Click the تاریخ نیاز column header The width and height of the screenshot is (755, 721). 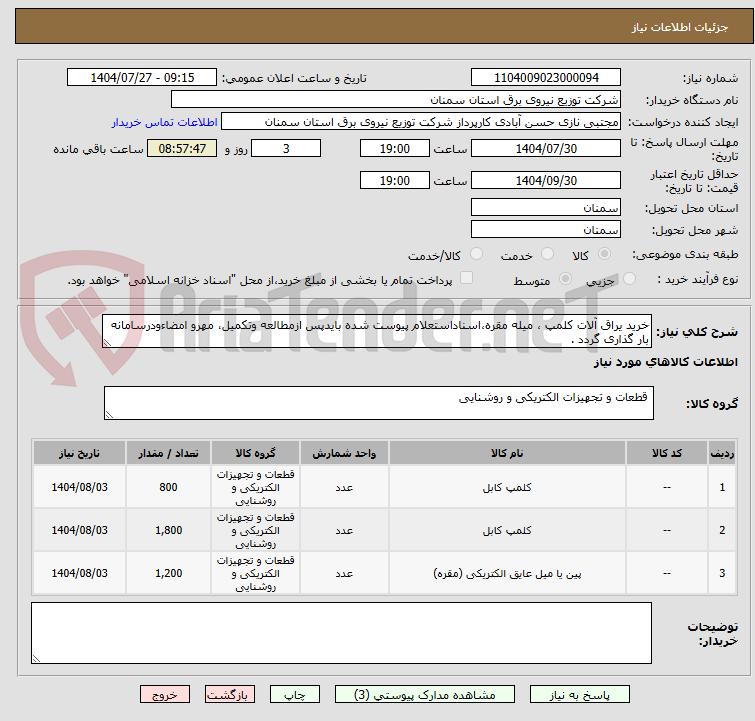click(x=79, y=453)
